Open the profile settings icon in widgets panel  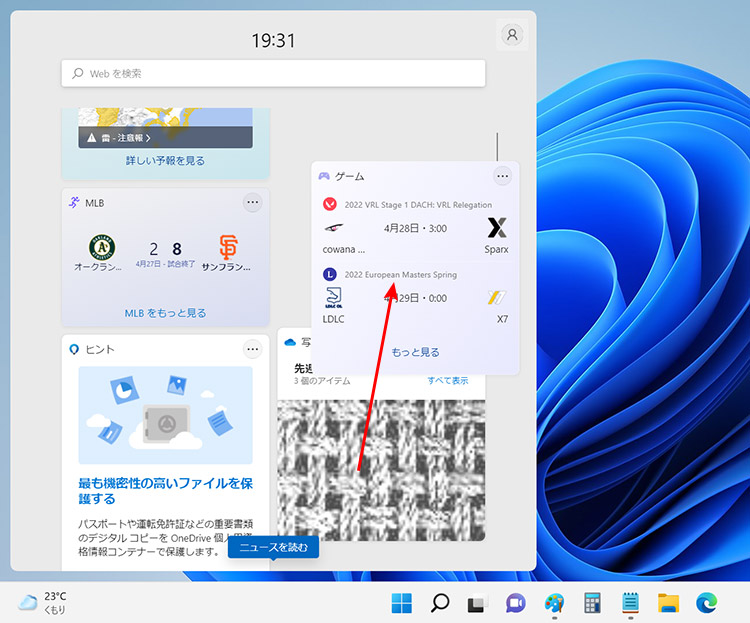click(x=512, y=34)
